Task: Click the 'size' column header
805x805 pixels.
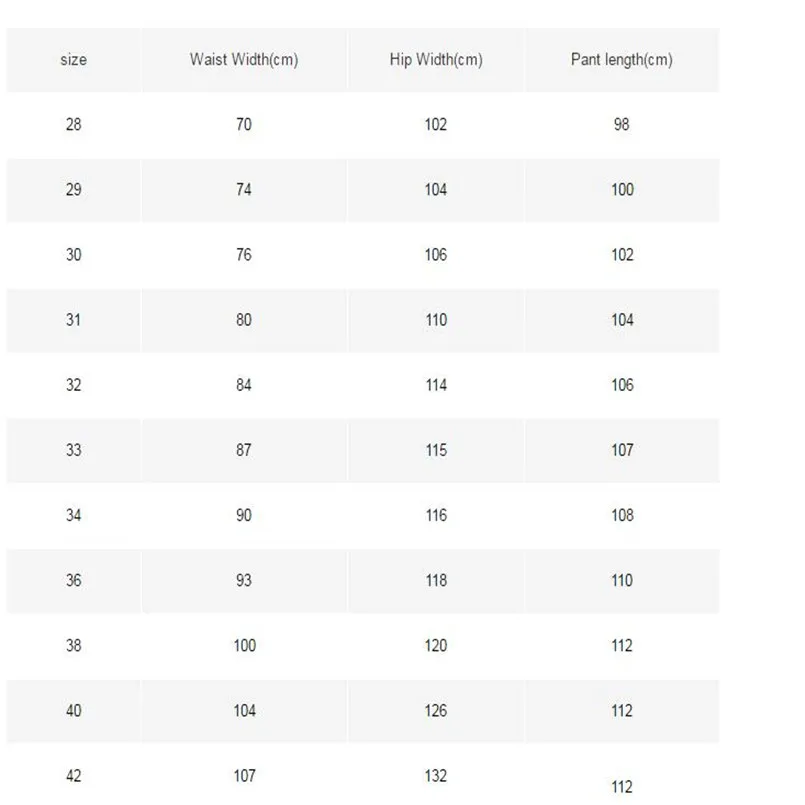Action: coord(73,60)
